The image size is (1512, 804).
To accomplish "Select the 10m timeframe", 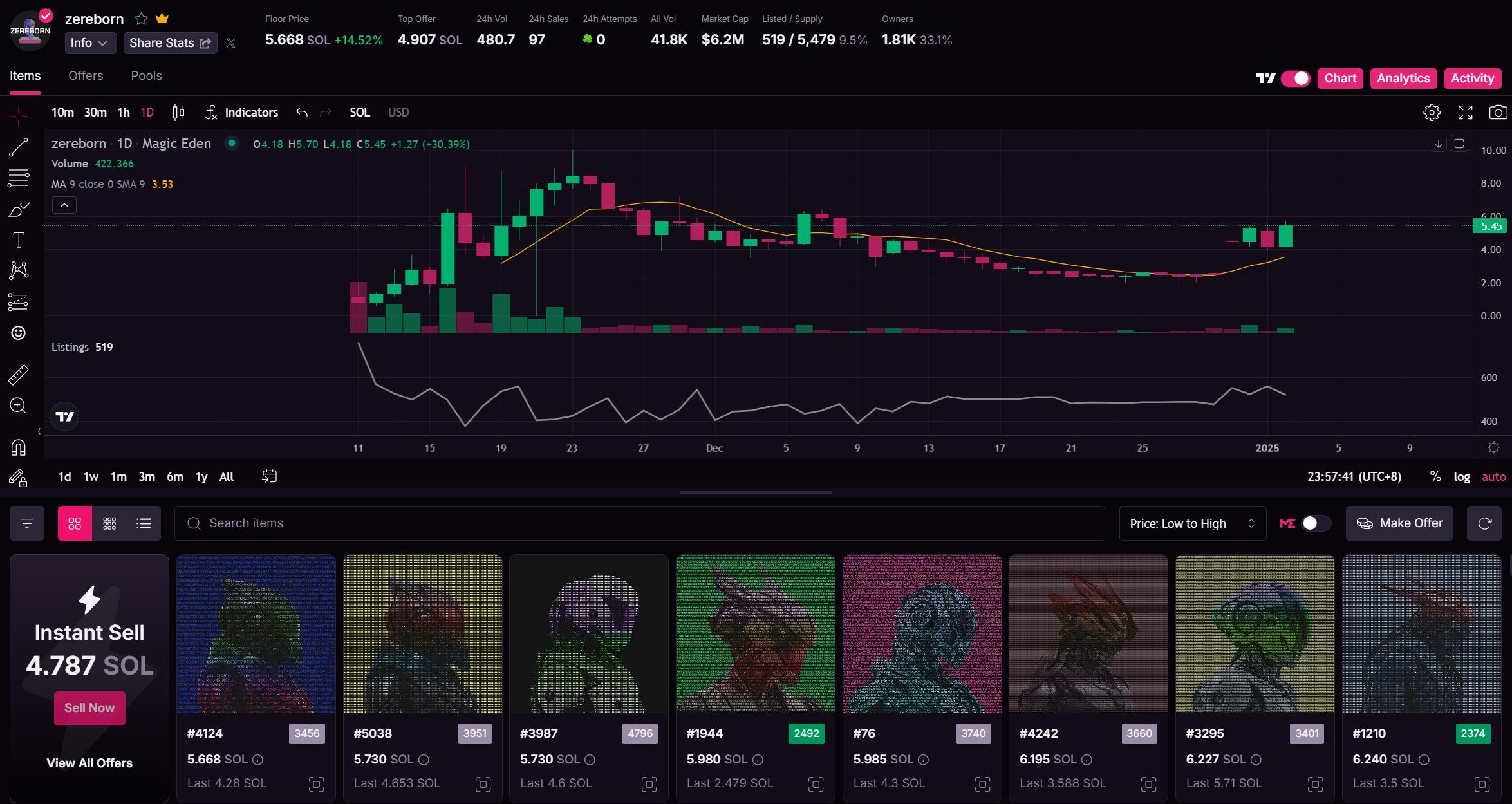I will 62,113.
